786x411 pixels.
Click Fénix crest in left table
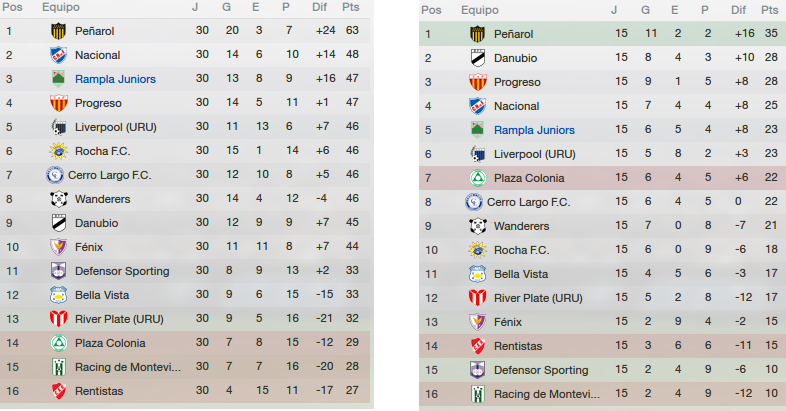click(59, 247)
